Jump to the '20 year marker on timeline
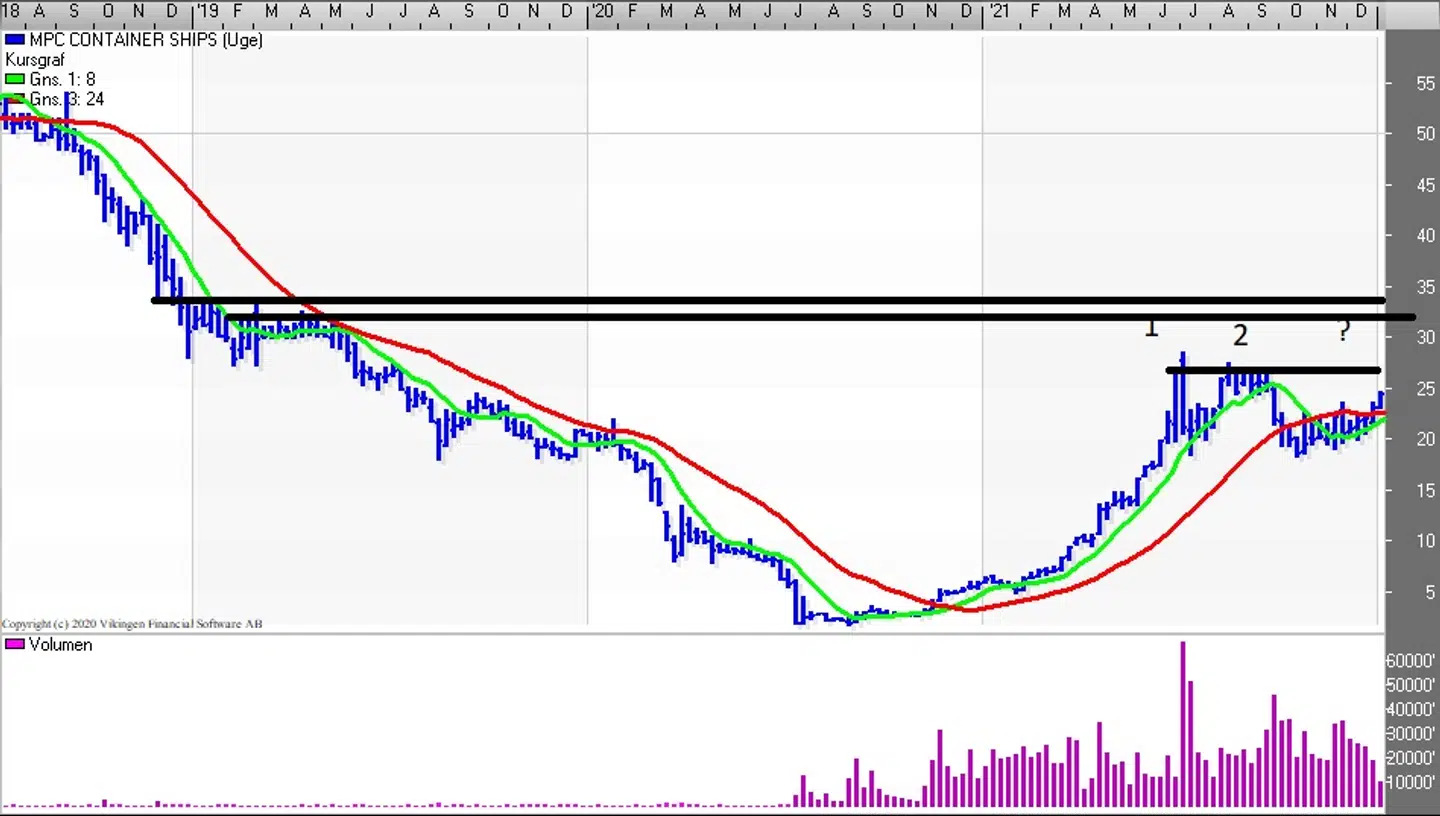This screenshot has width=1440, height=816. pyautogui.click(x=602, y=11)
